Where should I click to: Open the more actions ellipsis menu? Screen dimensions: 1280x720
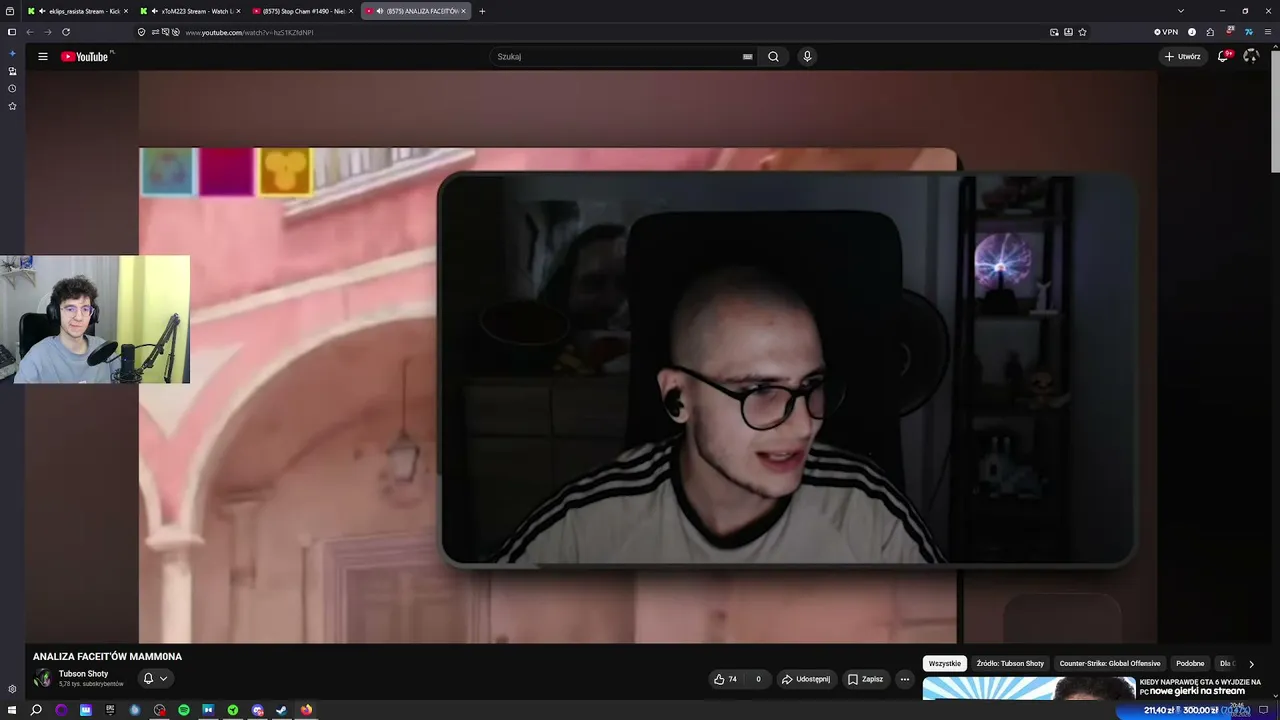pos(905,679)
